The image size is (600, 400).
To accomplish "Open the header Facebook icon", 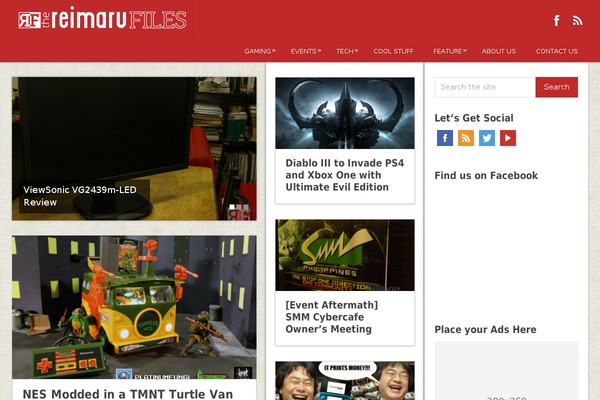I will tap(557, 20).
